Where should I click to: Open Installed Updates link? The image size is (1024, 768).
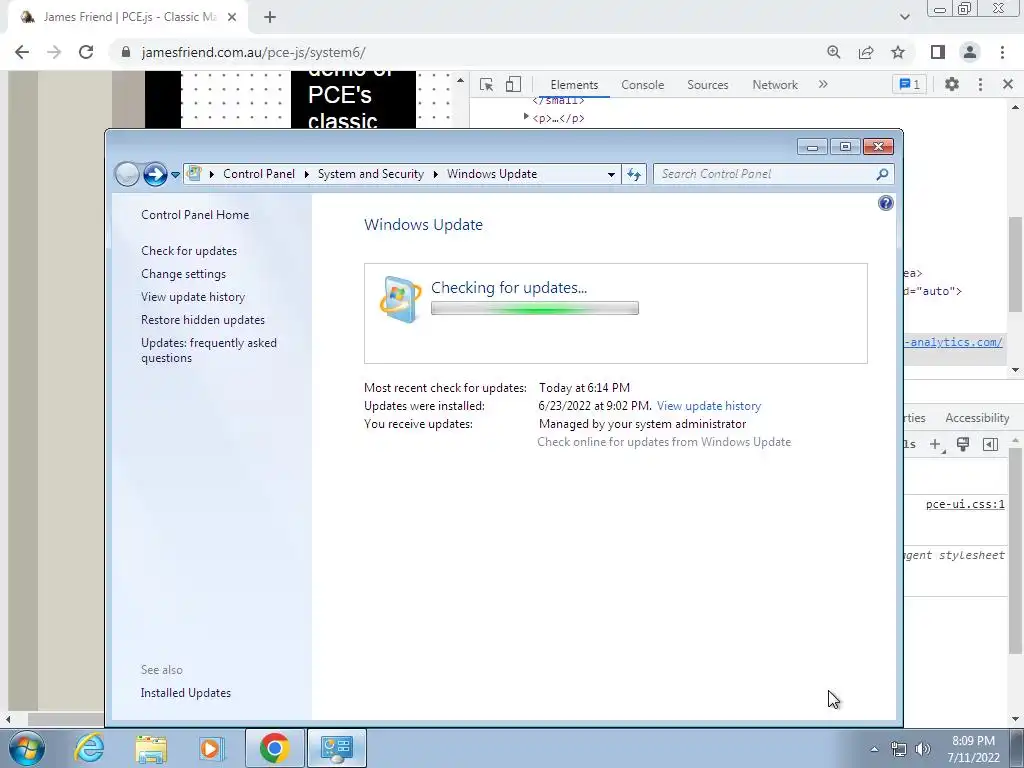coord(185,693)
